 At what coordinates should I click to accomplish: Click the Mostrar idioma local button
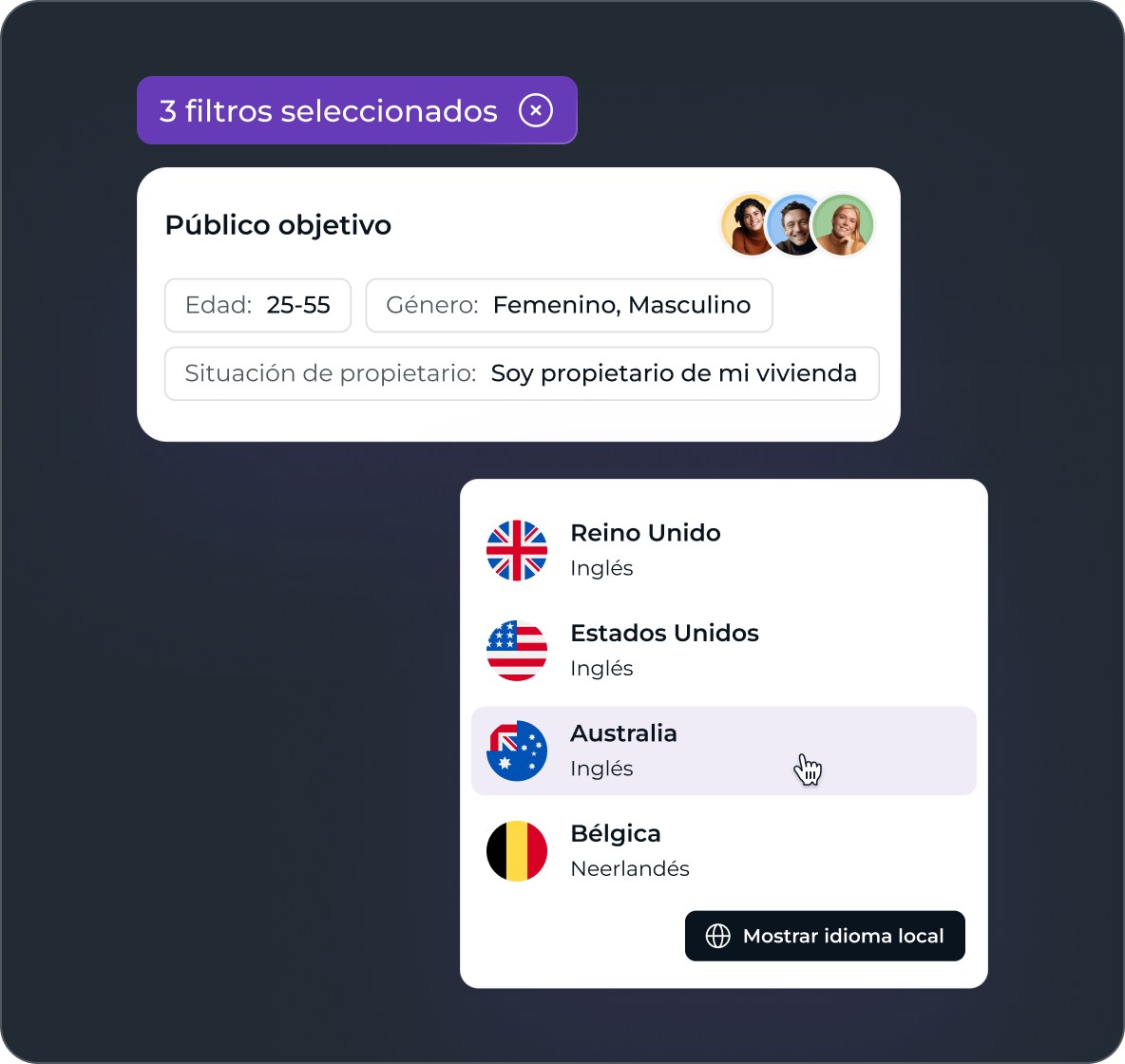[825, 936]
